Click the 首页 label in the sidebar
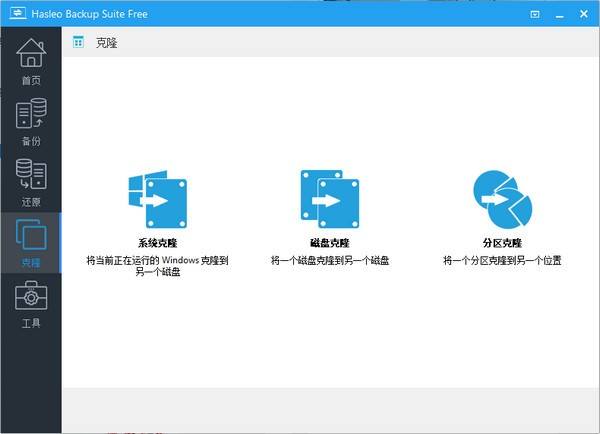Image resolution: width=600 pixels, height=434 pixels. (x=31, y=80)
